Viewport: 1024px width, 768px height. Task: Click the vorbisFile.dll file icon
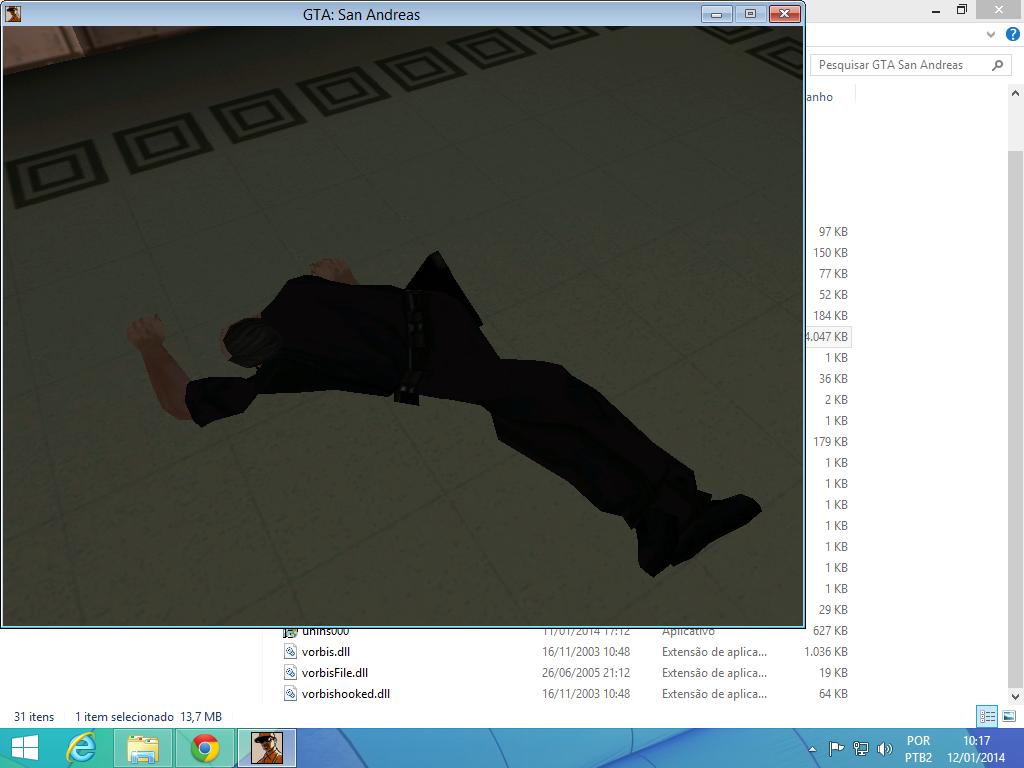291,673
